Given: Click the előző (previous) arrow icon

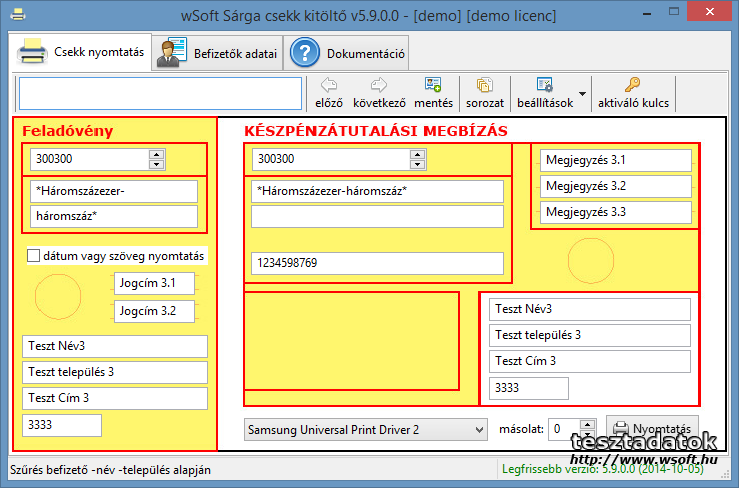Looking at the screenshot, I should [x=329, y=86].
